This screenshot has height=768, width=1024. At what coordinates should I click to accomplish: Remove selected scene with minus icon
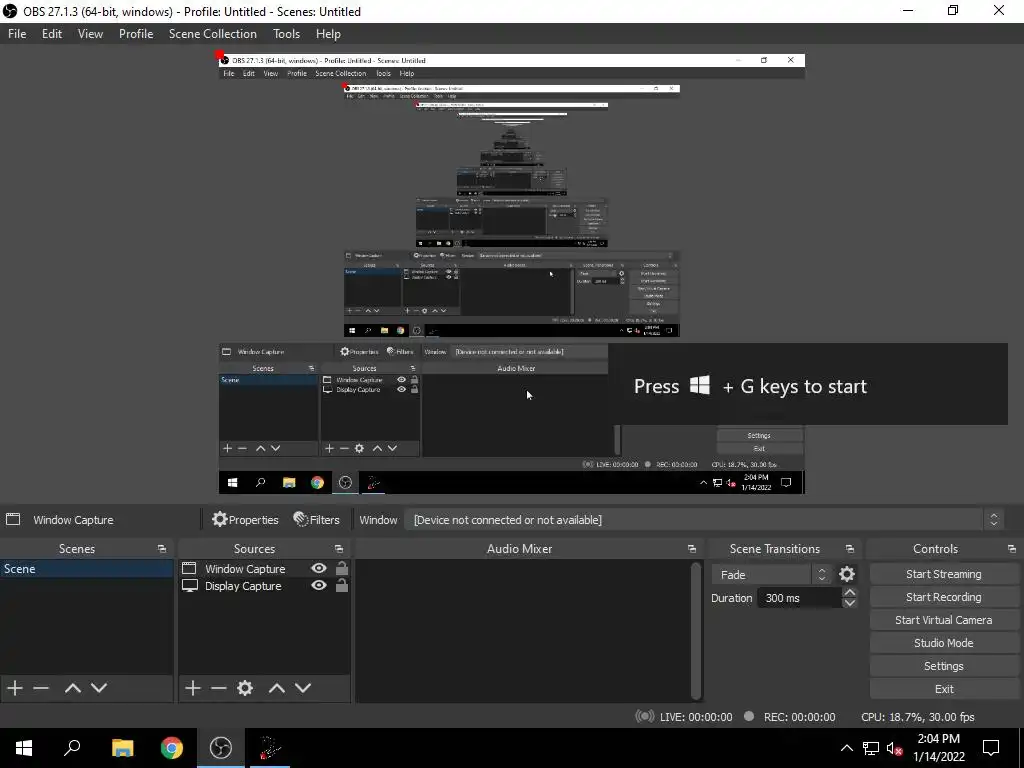41,688
